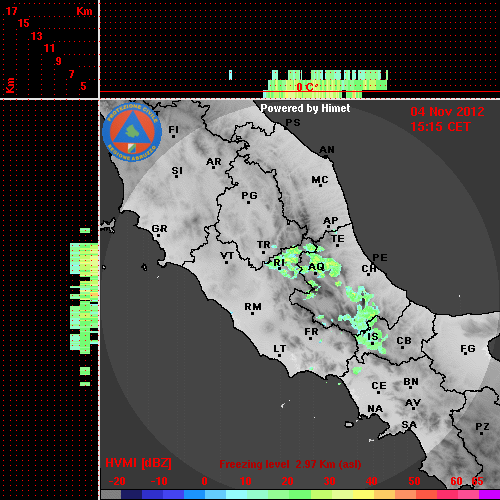Image resolution: width=500 pixels, height=500 pixels.
Task: Click the 04 Nov 2012 date label
Action: [447, 112]
